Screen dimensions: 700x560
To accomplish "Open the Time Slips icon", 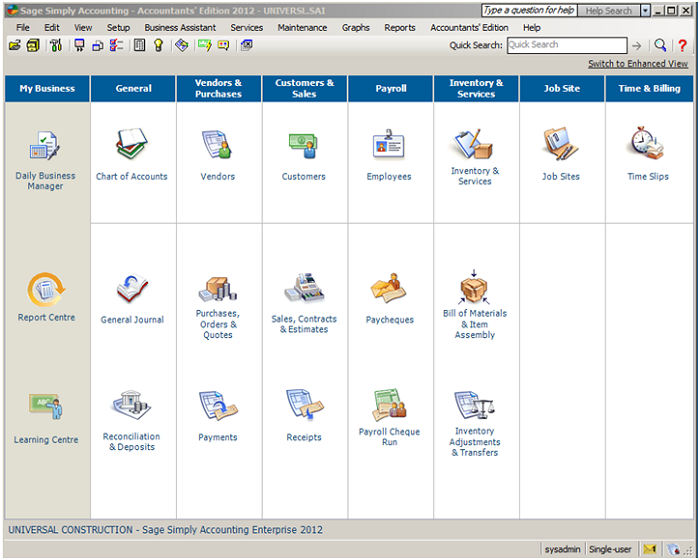I will pos(647,143).
